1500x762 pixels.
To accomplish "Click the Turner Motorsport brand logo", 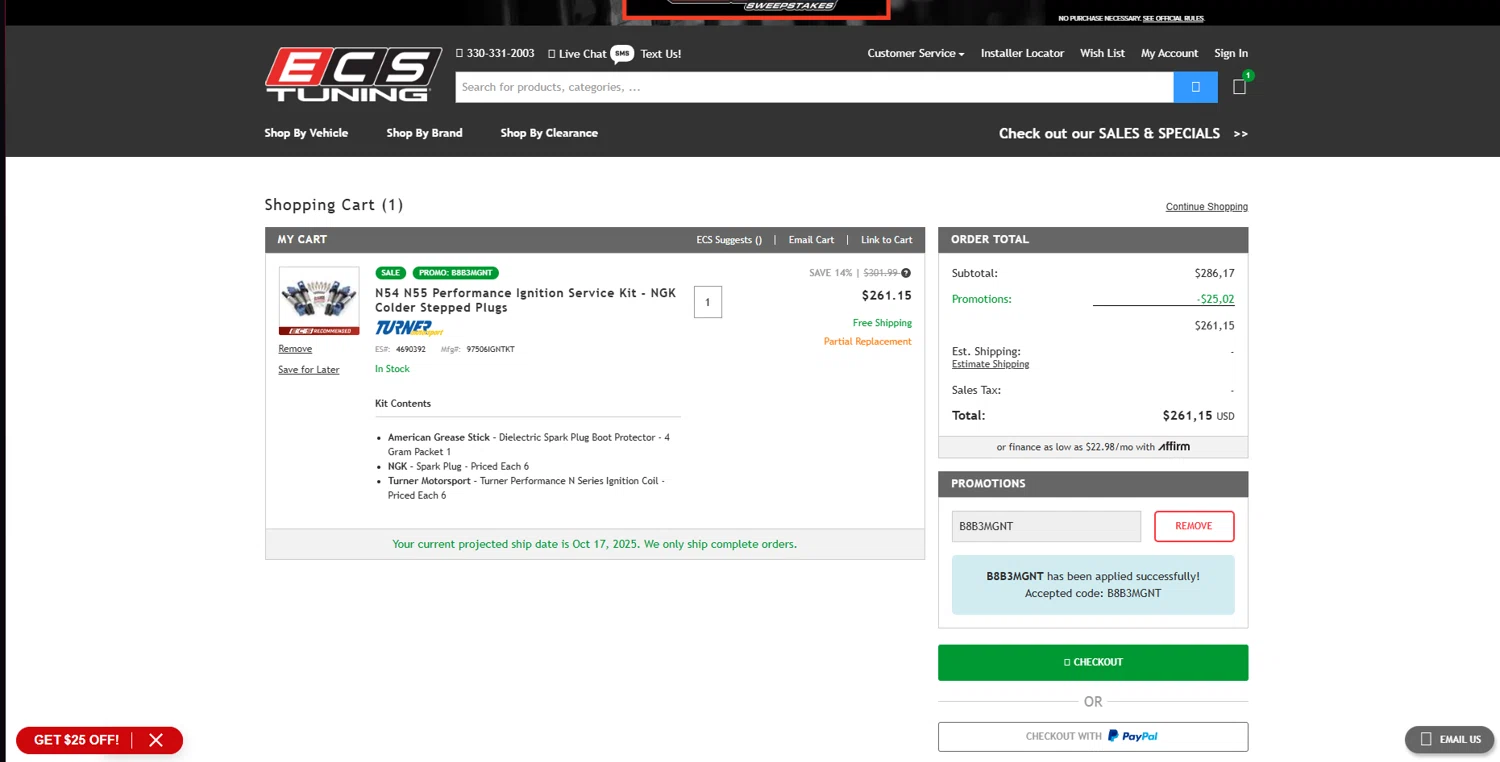I will point(408,328).
